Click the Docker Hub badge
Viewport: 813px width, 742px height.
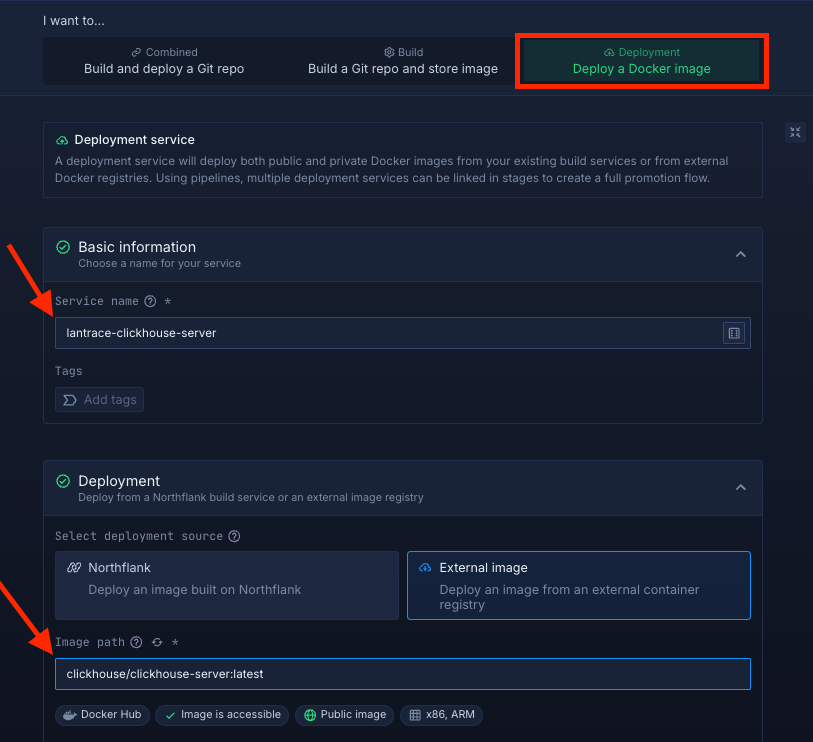pos(102,715)
